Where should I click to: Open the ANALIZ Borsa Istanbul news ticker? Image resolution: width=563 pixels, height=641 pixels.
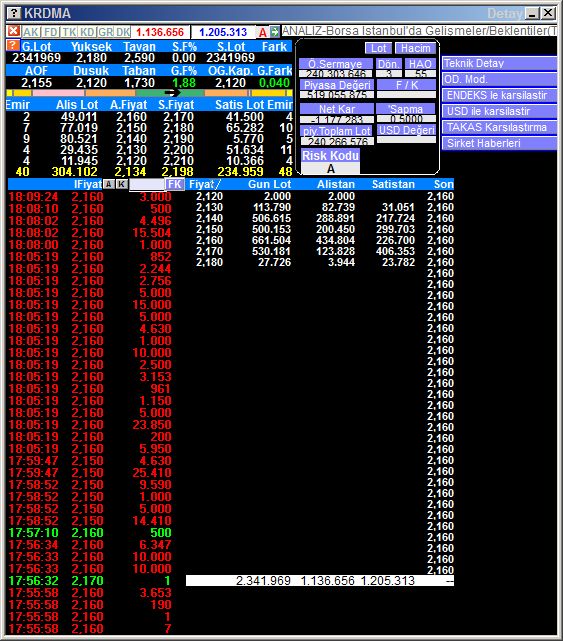419,31
